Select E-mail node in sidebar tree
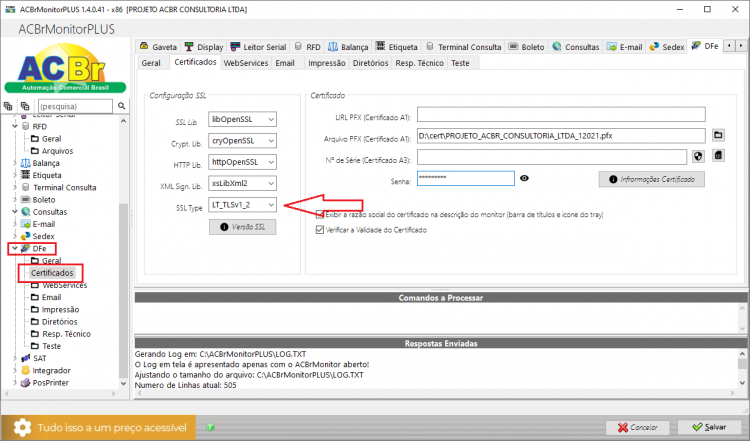This screenshot has height=441, width=750. (44, 224)
